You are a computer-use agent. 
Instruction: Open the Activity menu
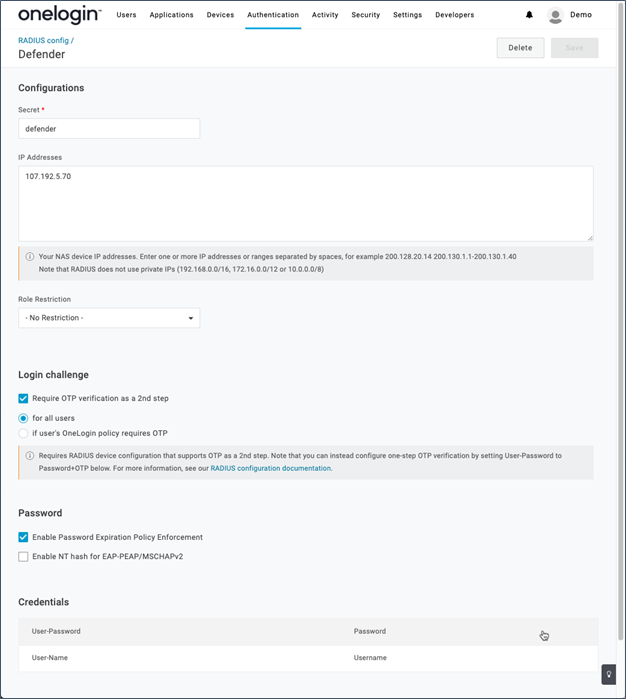click(325, 15)
